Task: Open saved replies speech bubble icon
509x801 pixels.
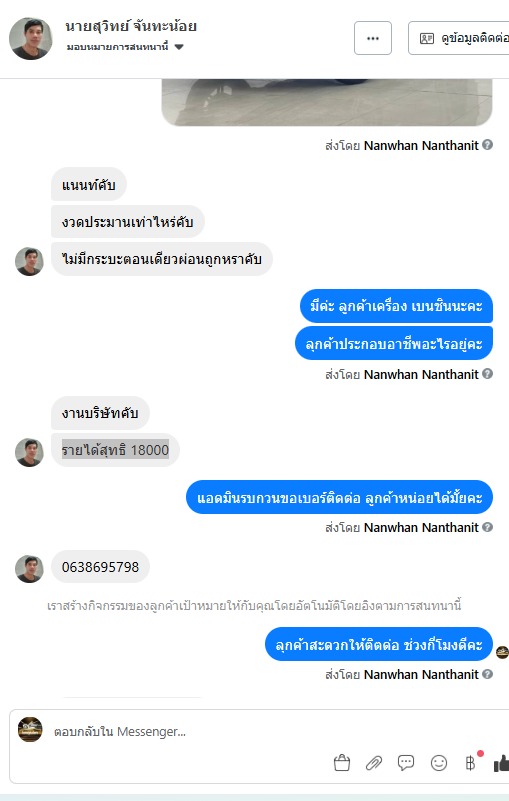Action: click(x=406, y=763)
